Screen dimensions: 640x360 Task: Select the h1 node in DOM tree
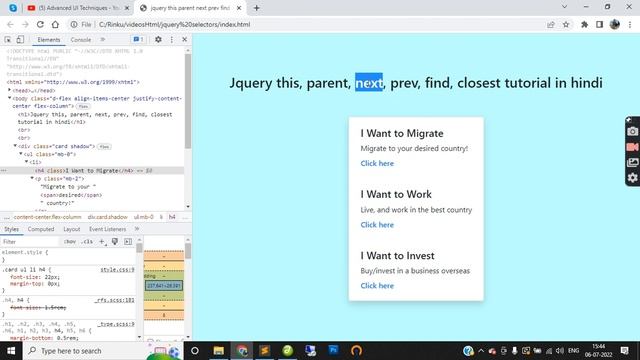pyautogui.click(x=95, y=118)
